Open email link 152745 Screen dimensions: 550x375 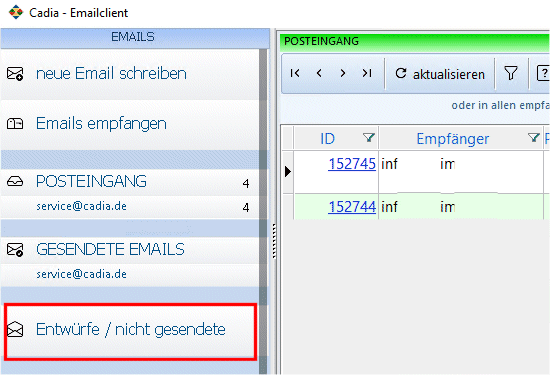[352, 164]
